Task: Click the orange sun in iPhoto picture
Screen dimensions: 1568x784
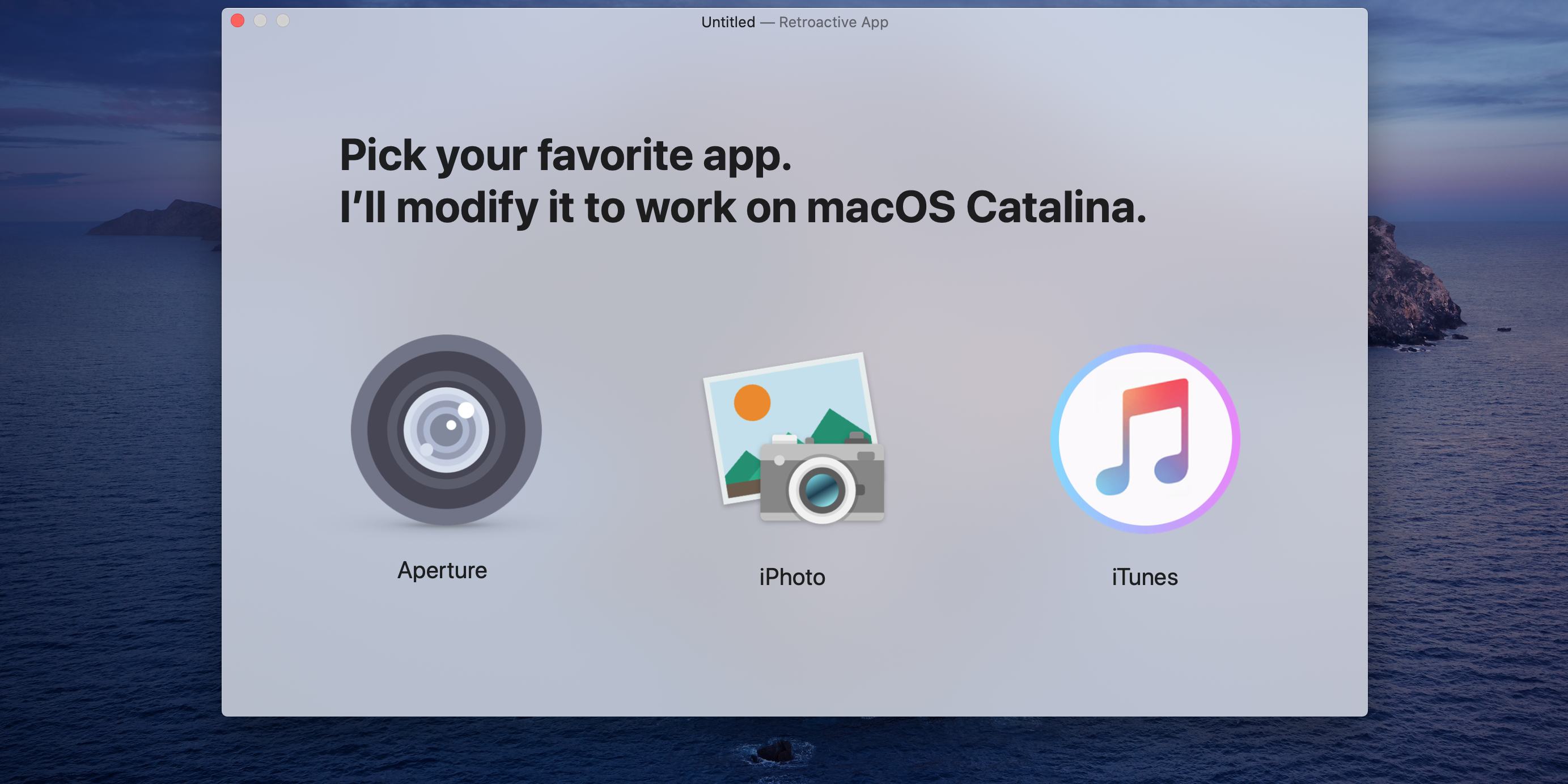Action: (x=752, y=402)
